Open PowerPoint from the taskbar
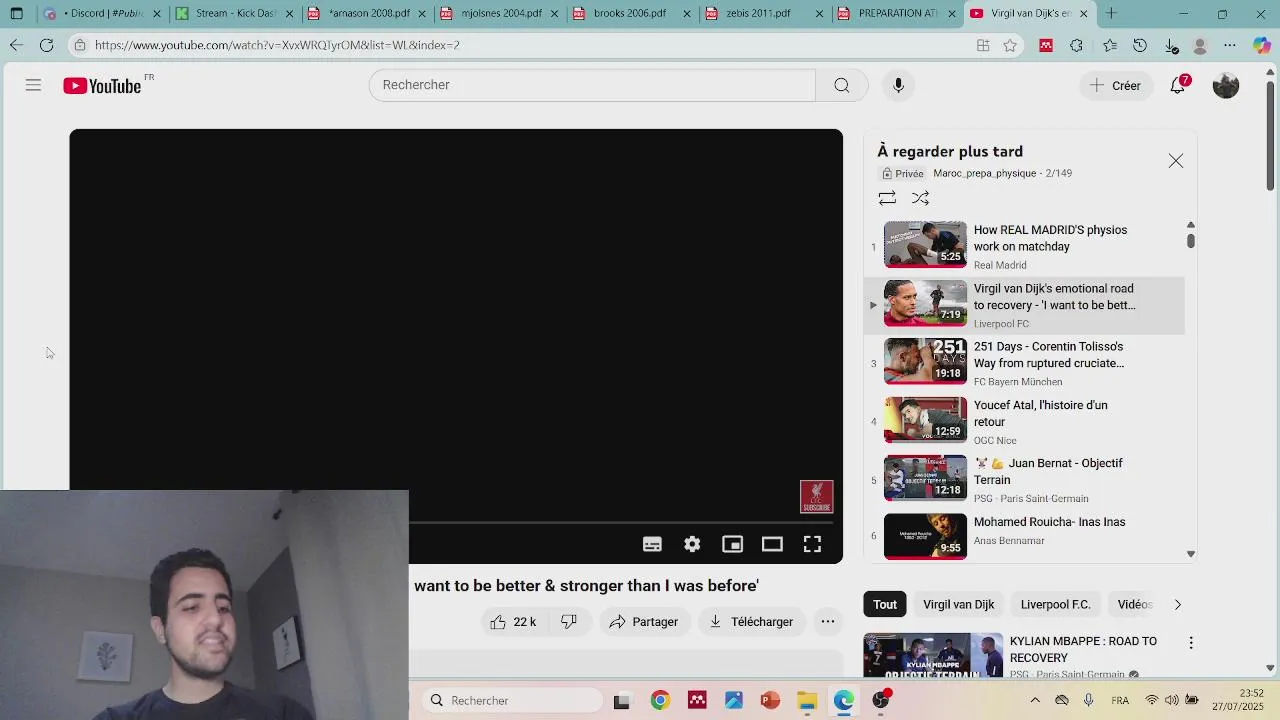Screen dimensions: 1280x720 (770, 700)
